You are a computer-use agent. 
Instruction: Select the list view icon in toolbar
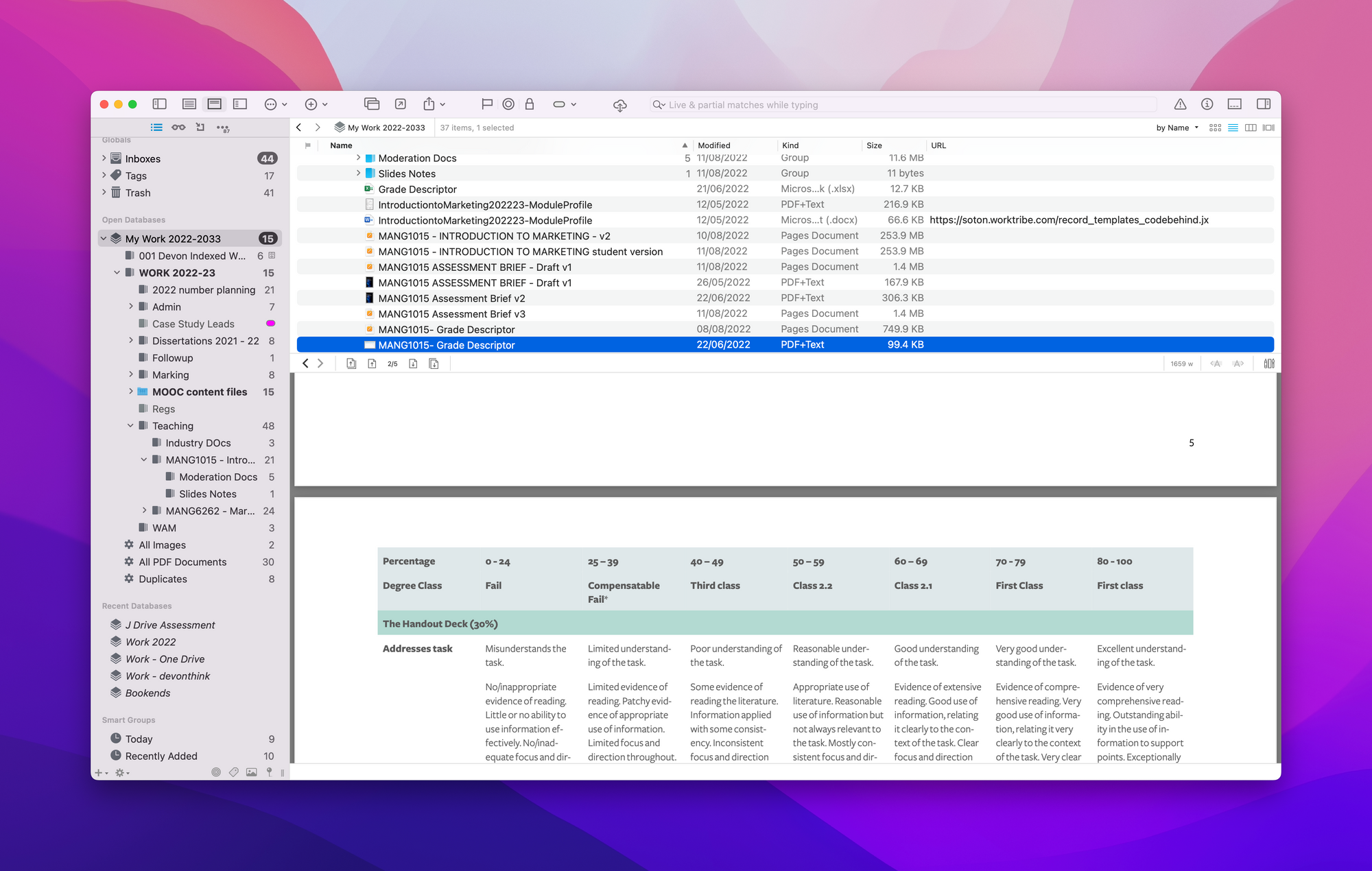tap(1232, 127)
